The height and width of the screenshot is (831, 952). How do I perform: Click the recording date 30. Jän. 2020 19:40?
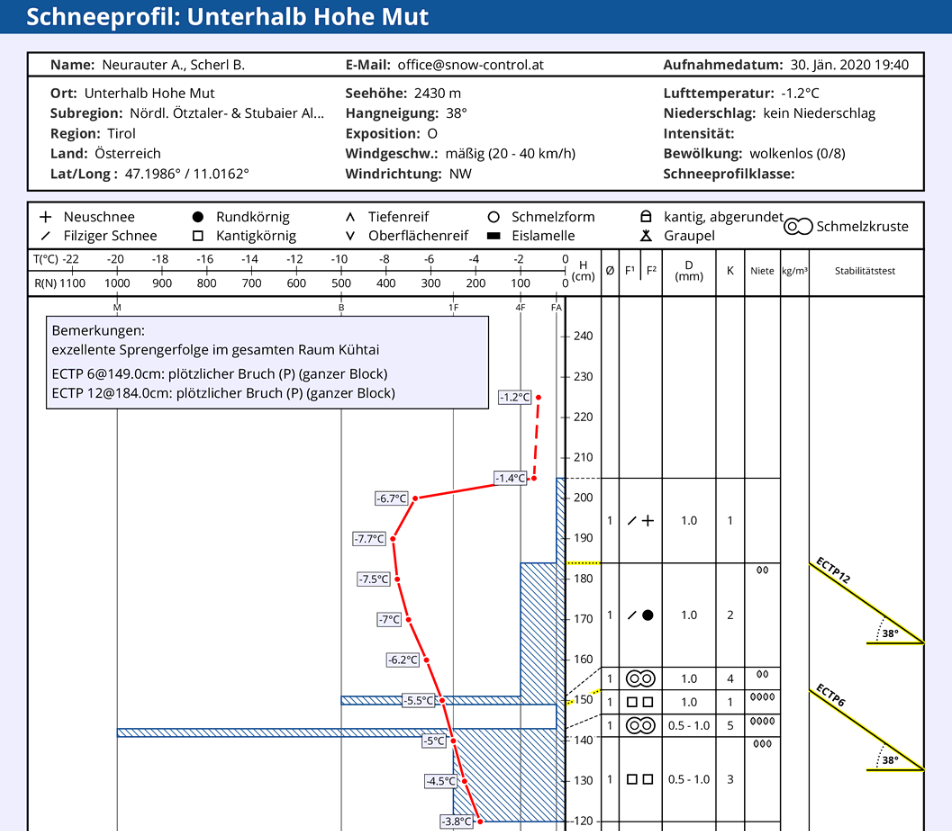[x=849, y=65]
